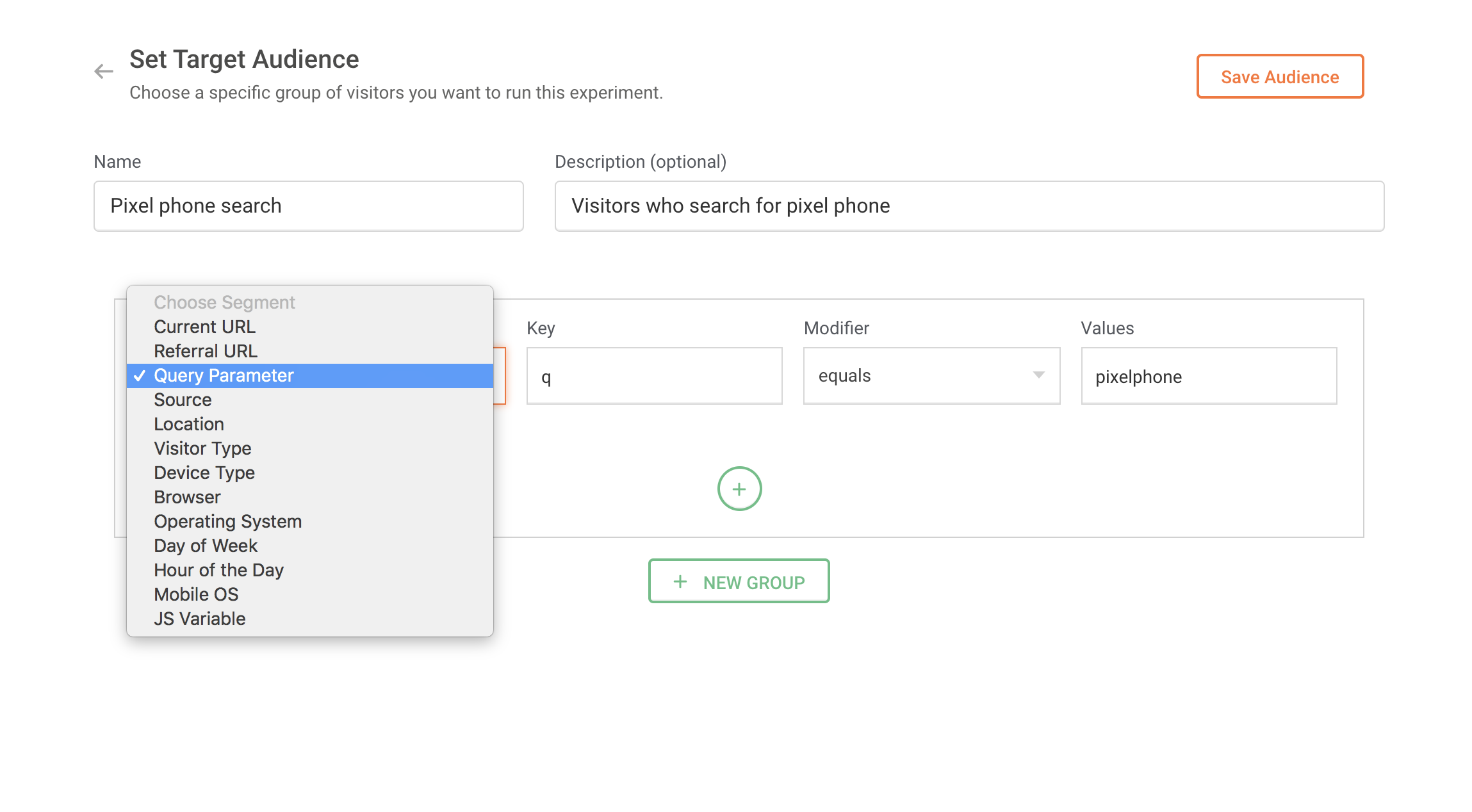1472x812 pixels.
Task: Choose Visitor Type segment
Action: pyautogui.click(x=202, y=448)
